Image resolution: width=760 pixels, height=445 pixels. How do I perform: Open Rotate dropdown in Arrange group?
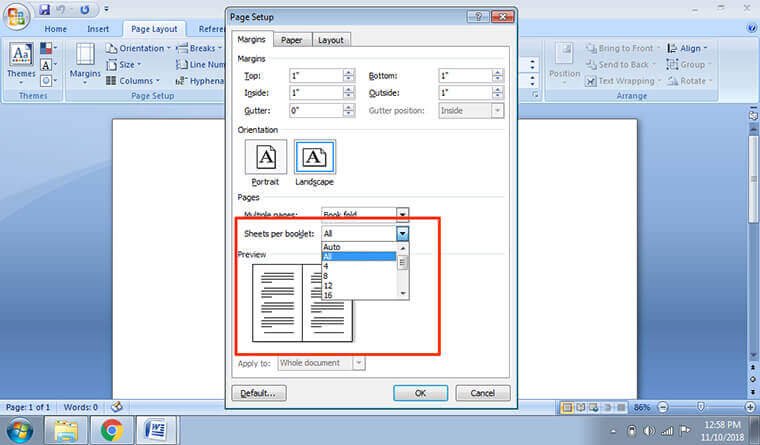click(x=689, y=81)
